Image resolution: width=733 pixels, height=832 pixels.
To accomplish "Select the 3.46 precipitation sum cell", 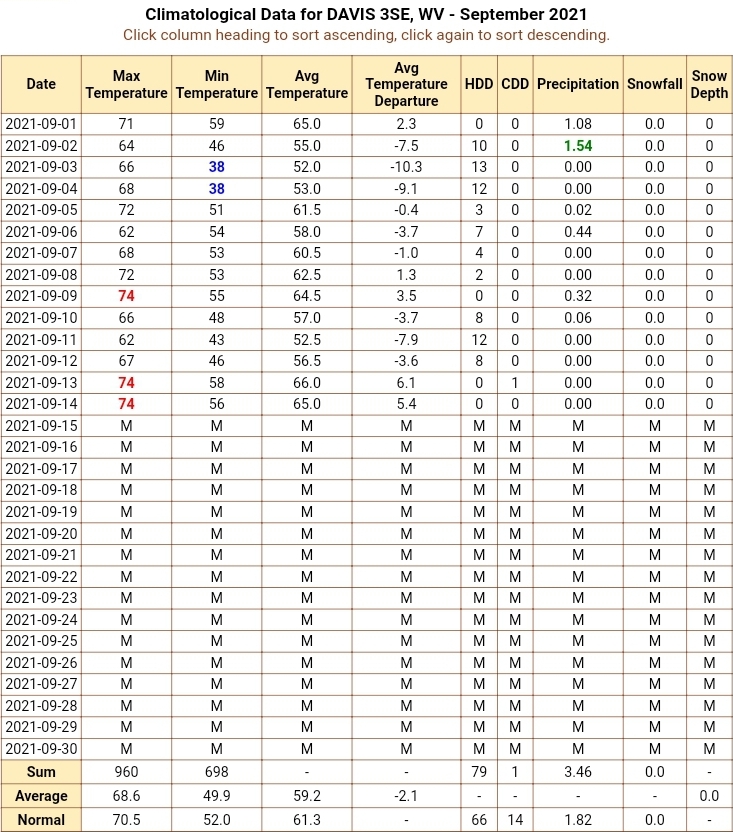I will 578,772.
